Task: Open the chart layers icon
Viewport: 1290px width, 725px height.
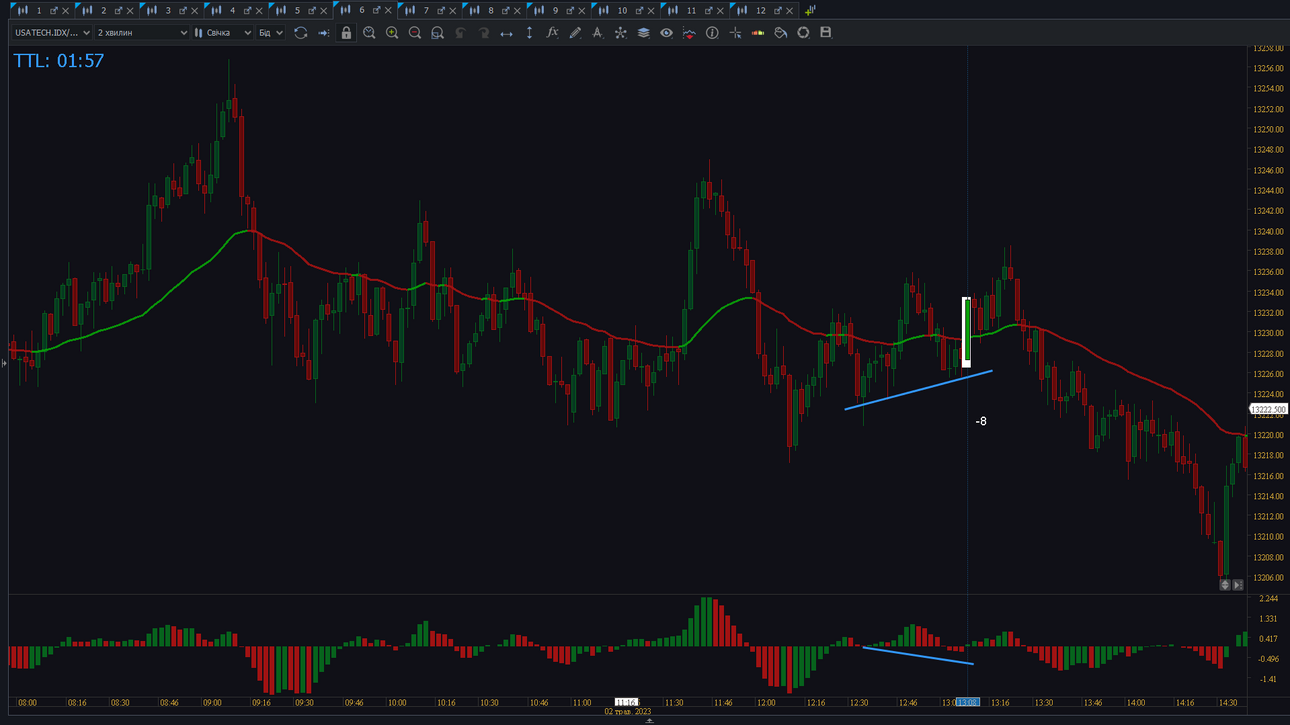Action: pyautogui.click(x=643, y=33)
